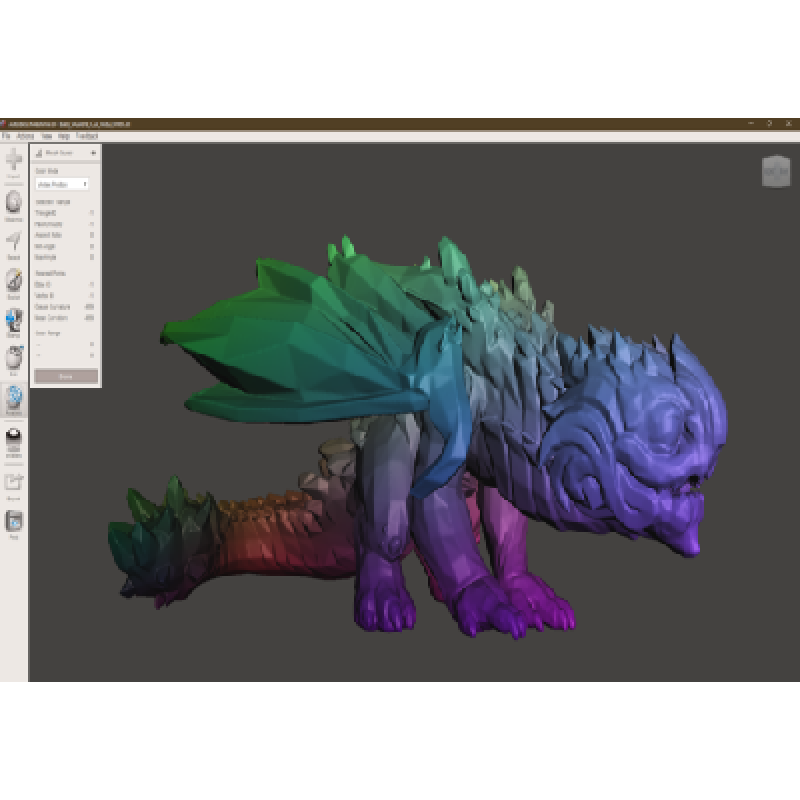Open the Help menu

coord(63,135)
